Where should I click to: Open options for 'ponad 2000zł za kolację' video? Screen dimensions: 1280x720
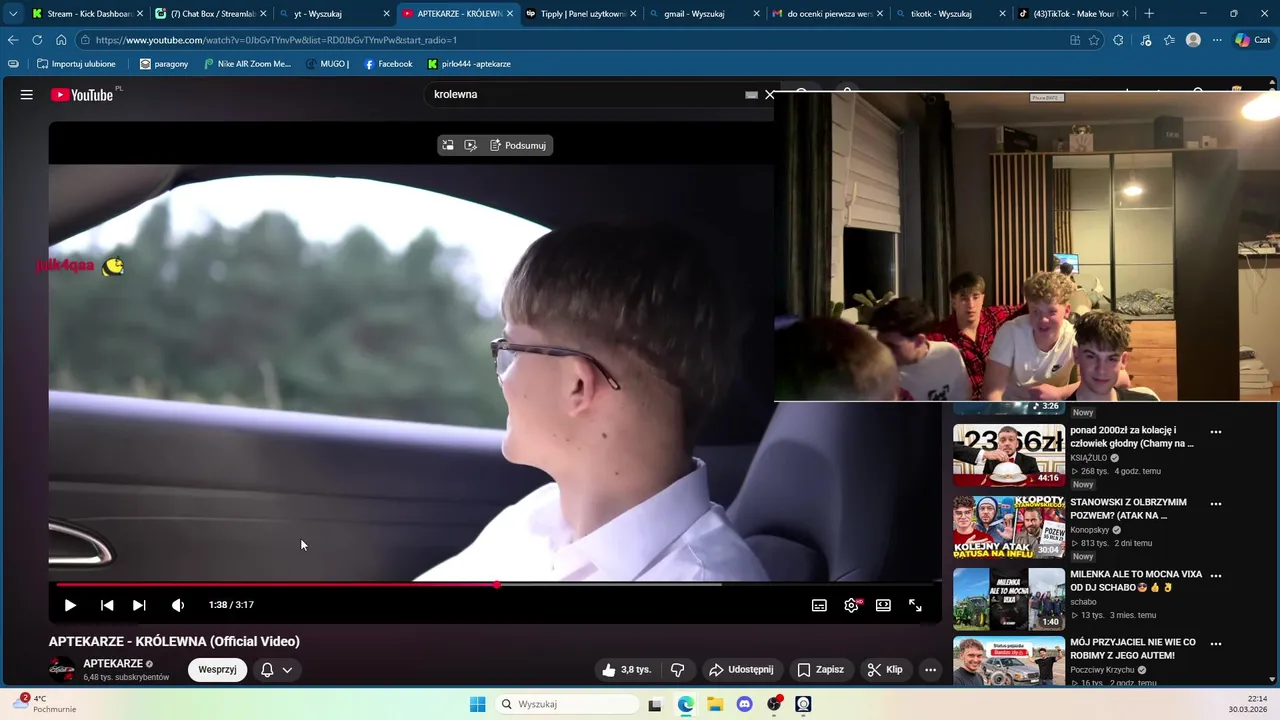point(1216,432)
